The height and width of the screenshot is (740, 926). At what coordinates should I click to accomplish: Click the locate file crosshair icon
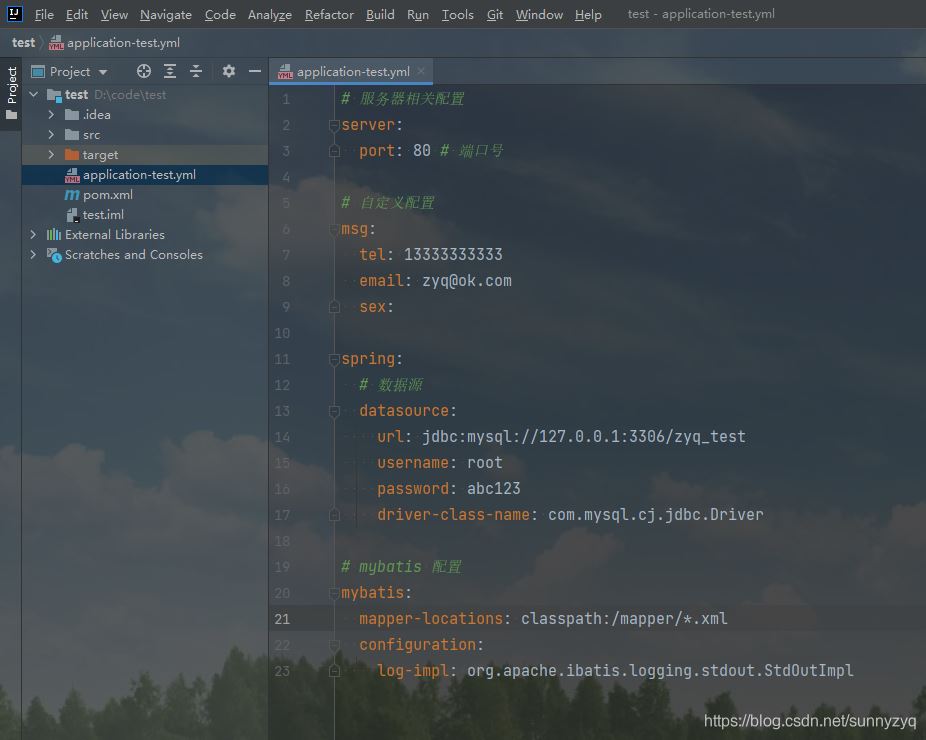(x=144, y=71)
